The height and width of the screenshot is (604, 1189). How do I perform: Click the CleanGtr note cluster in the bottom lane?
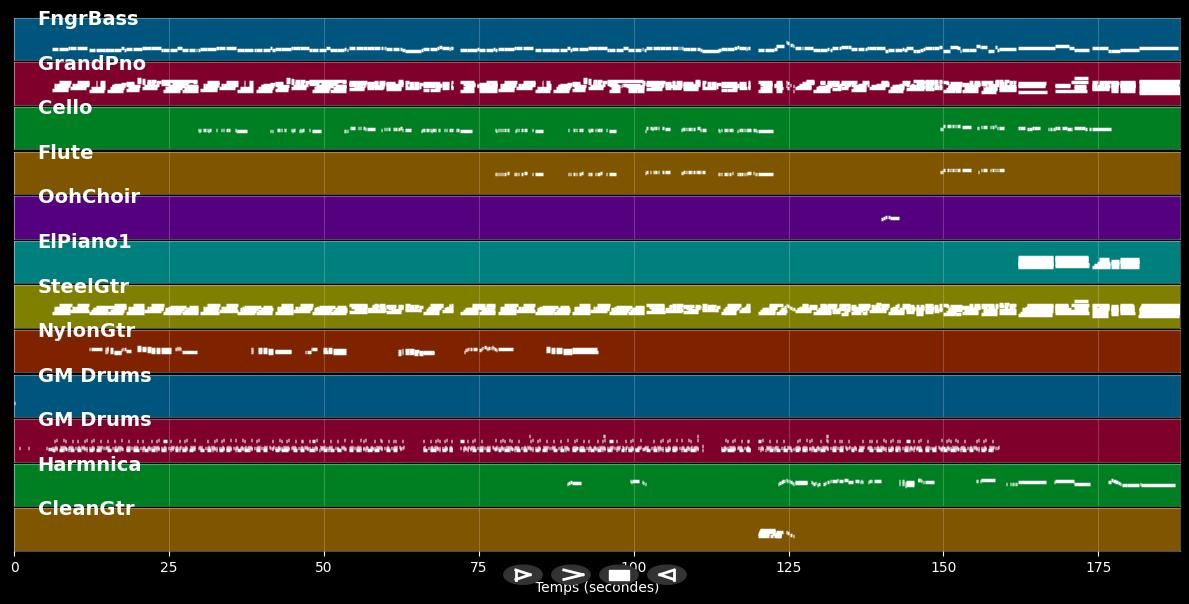[x=770, y=534]
